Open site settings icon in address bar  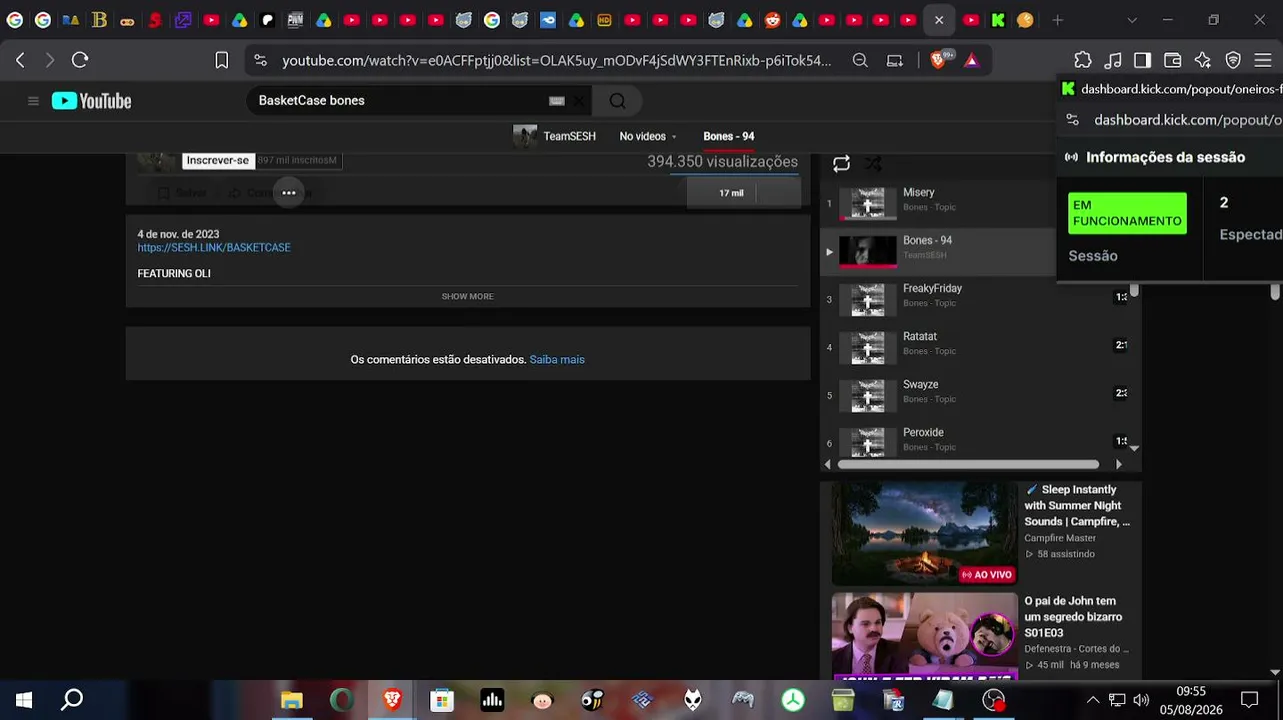pos(261,60)
